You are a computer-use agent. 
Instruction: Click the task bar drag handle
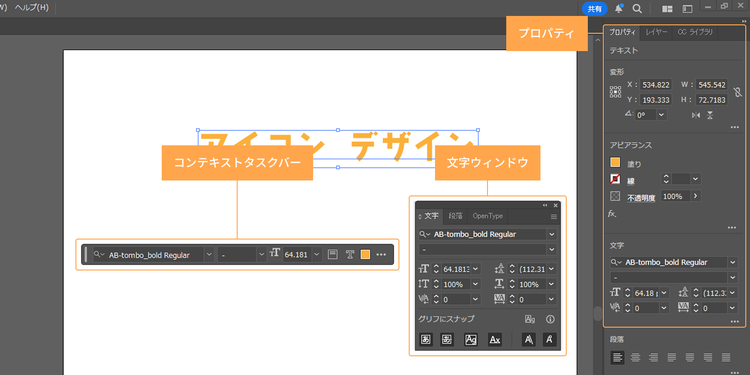click(x=86, y=254)
